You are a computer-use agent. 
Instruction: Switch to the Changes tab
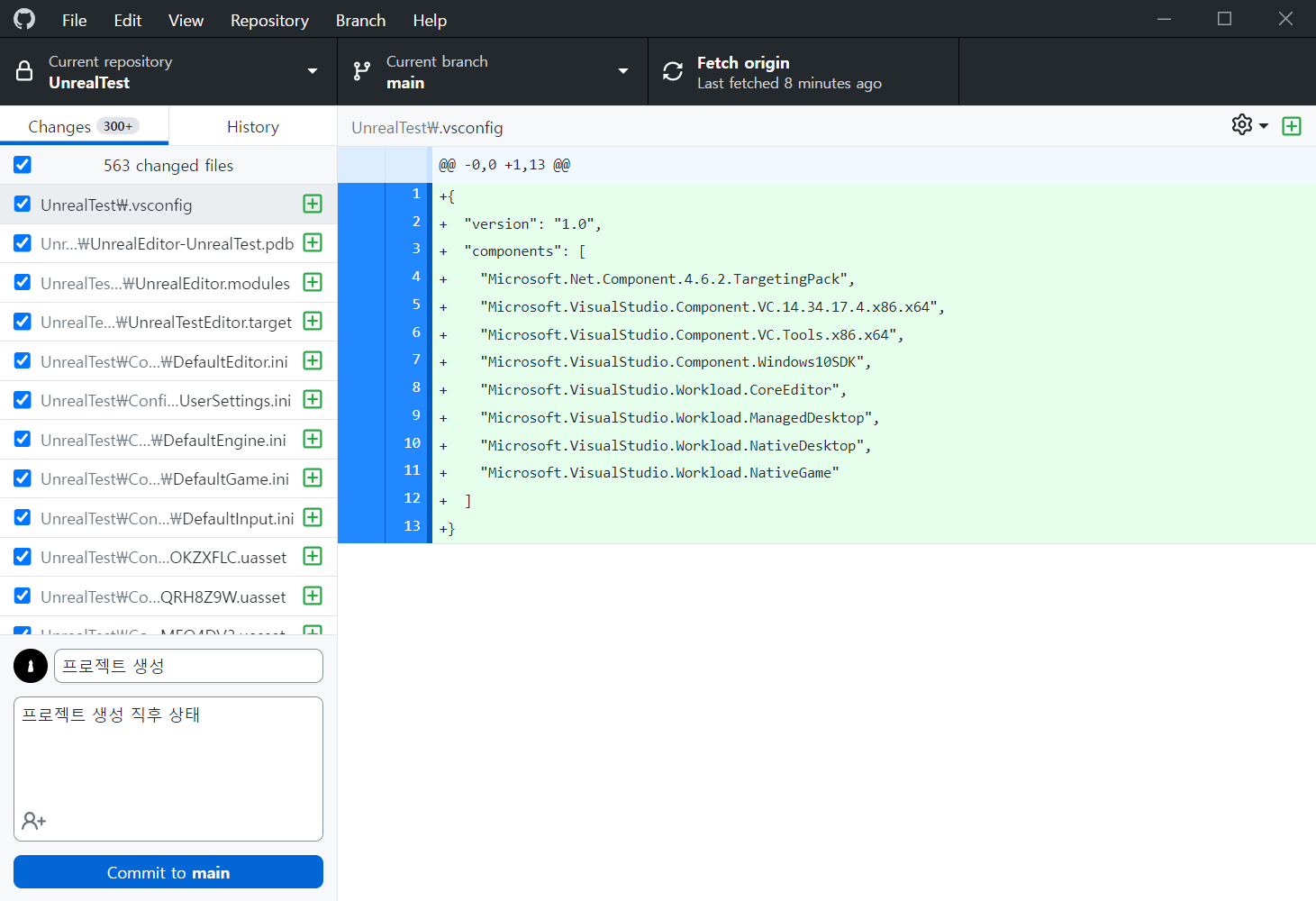[x=84, y=126]
